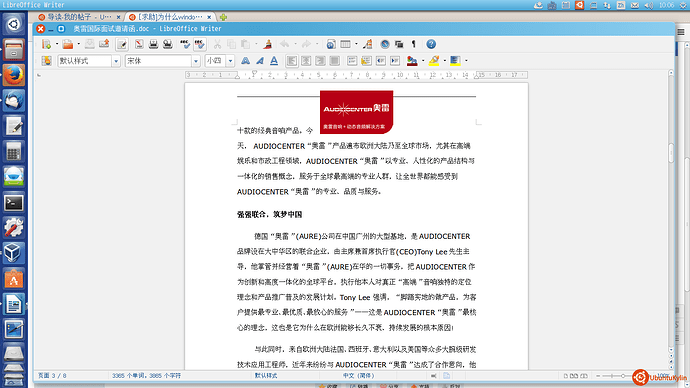Toggle Underline text formatting
This screenshot has height=388, width=690.
pyautogui.click(x=274, y=61)
